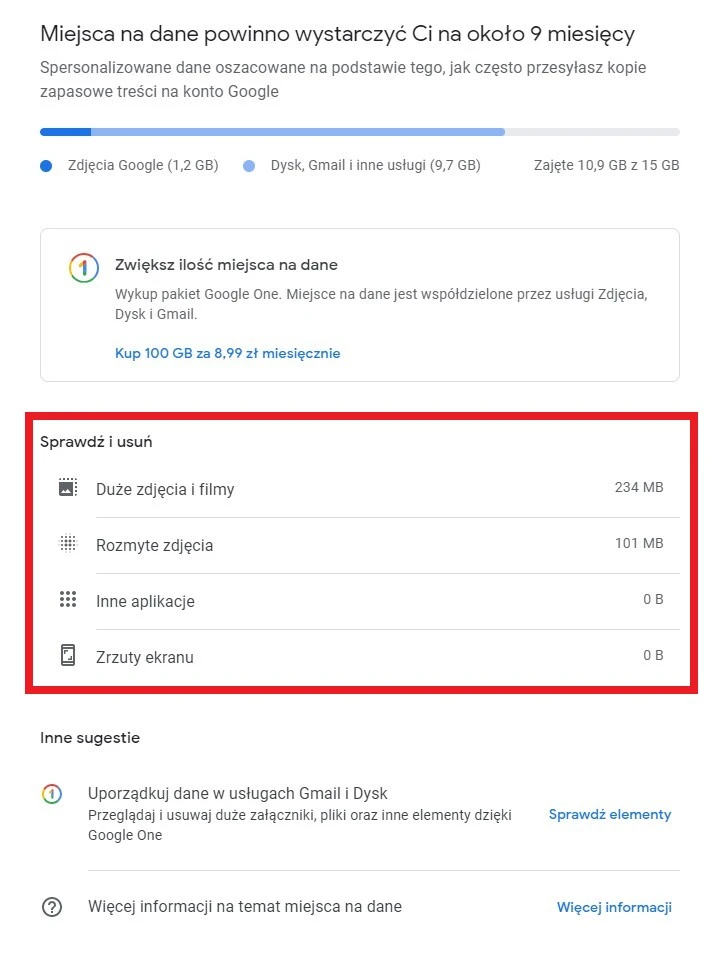
Task: Select "Inne aplikacje" list entry
Action: (145, 601)
